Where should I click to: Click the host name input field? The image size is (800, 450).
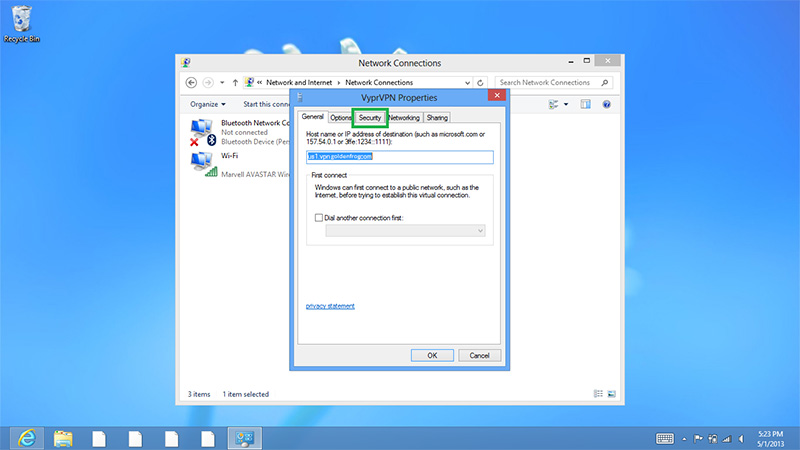[399, 157]
